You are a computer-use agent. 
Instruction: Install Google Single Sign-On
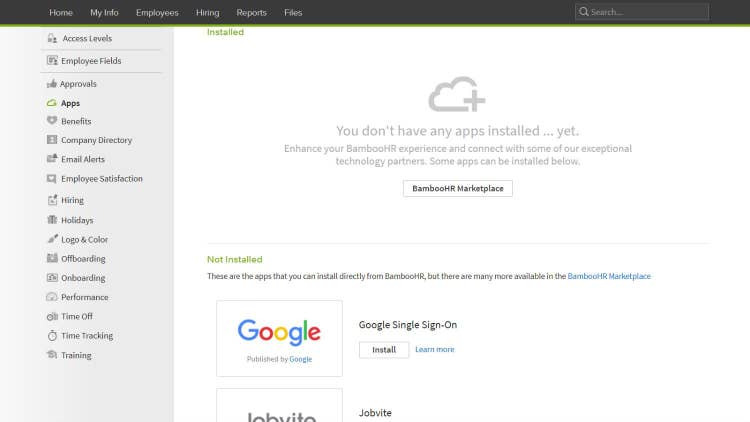[384, 350]
